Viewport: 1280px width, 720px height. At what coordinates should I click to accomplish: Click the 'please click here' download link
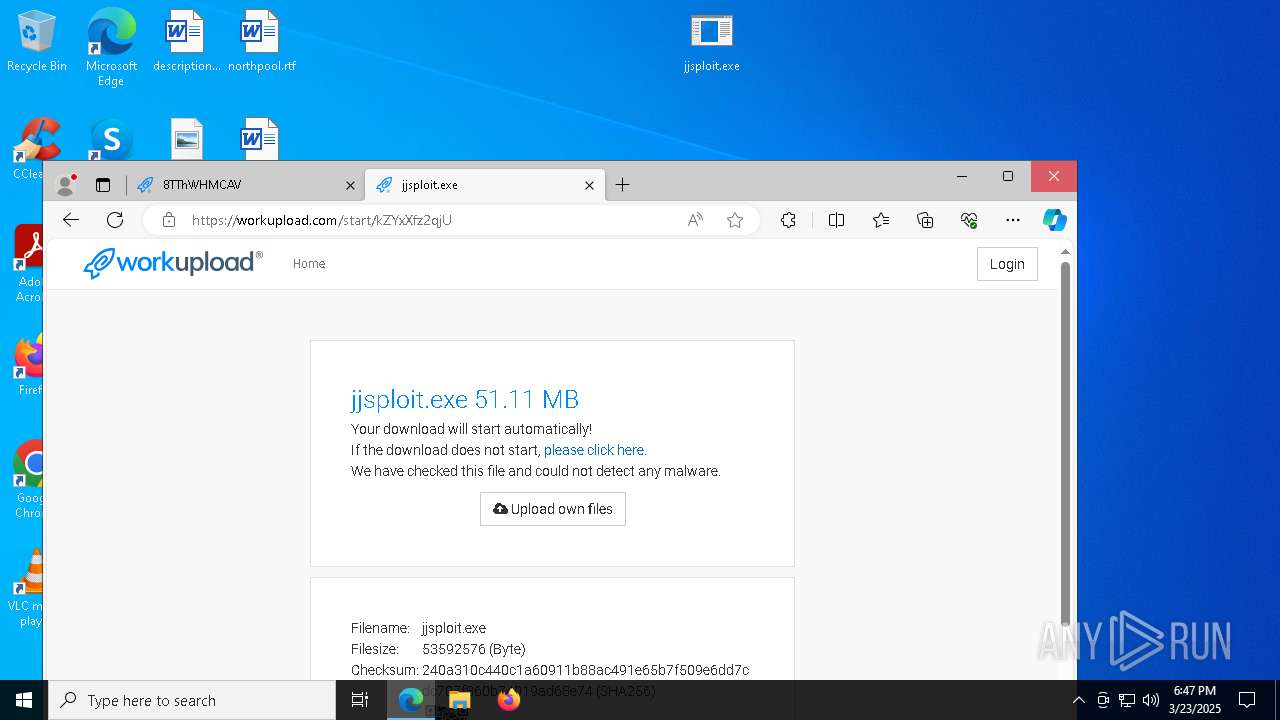click(x=595, y=450)
